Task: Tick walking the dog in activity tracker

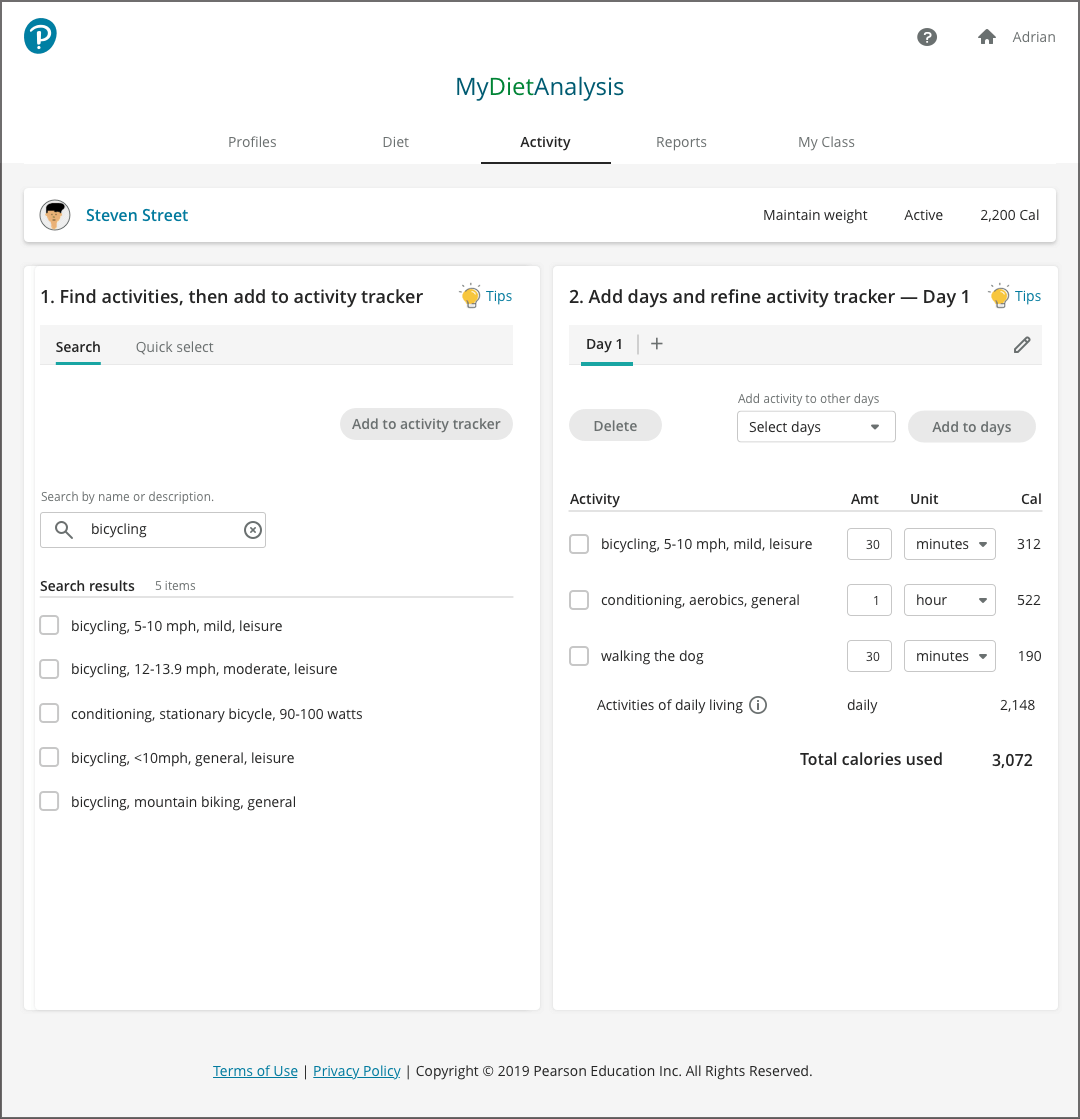Action: (x=579, y=656)
